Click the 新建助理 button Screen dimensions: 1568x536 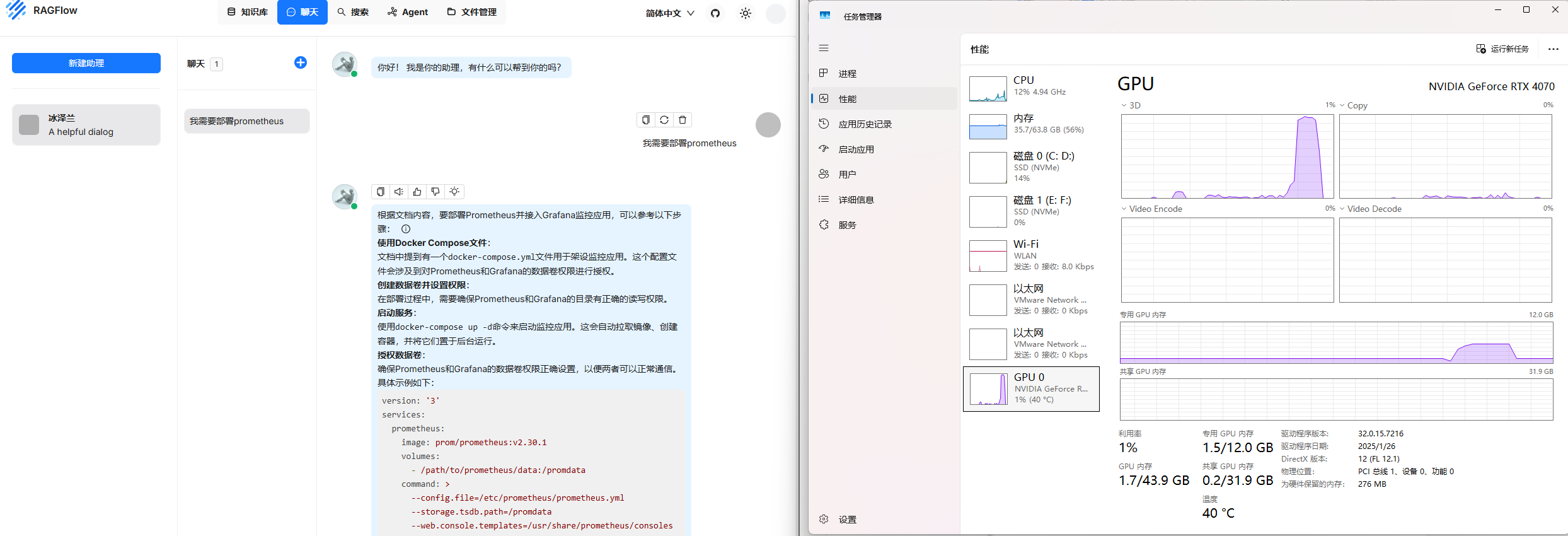click(x=86, y=63)
